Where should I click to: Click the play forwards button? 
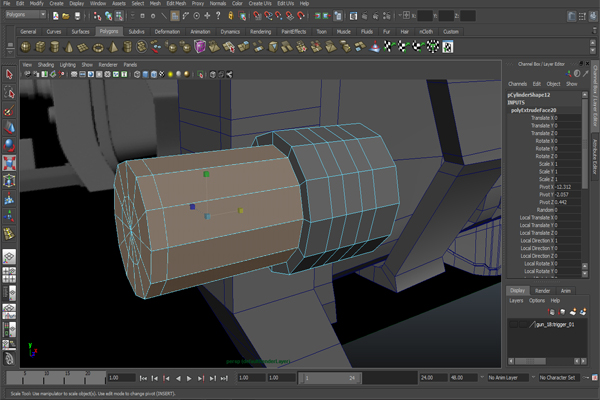click(x=189, y=378)
